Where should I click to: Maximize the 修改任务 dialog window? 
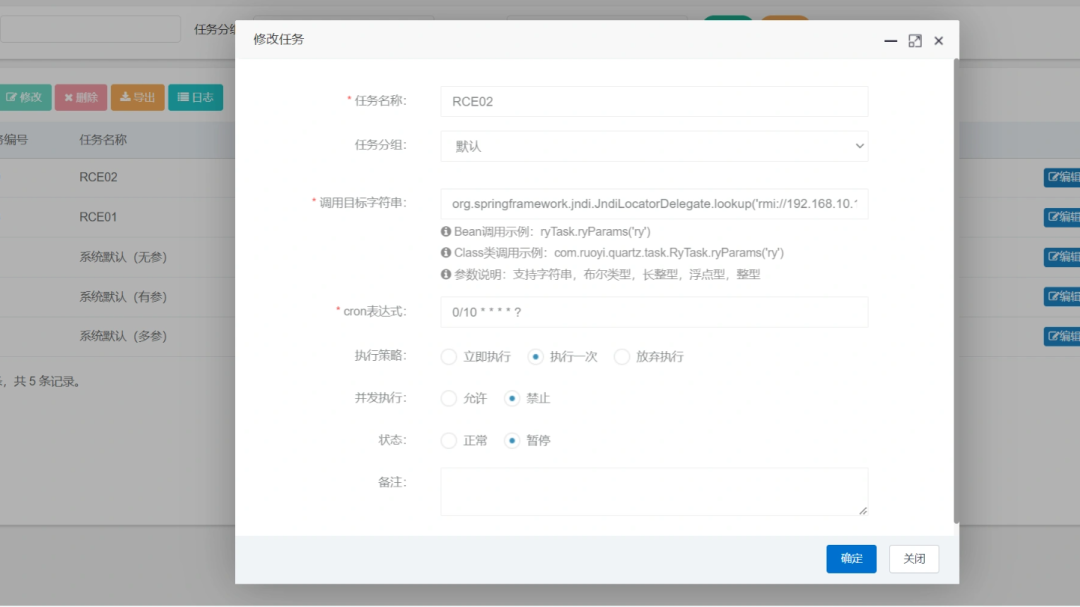[x=914, y=41]
